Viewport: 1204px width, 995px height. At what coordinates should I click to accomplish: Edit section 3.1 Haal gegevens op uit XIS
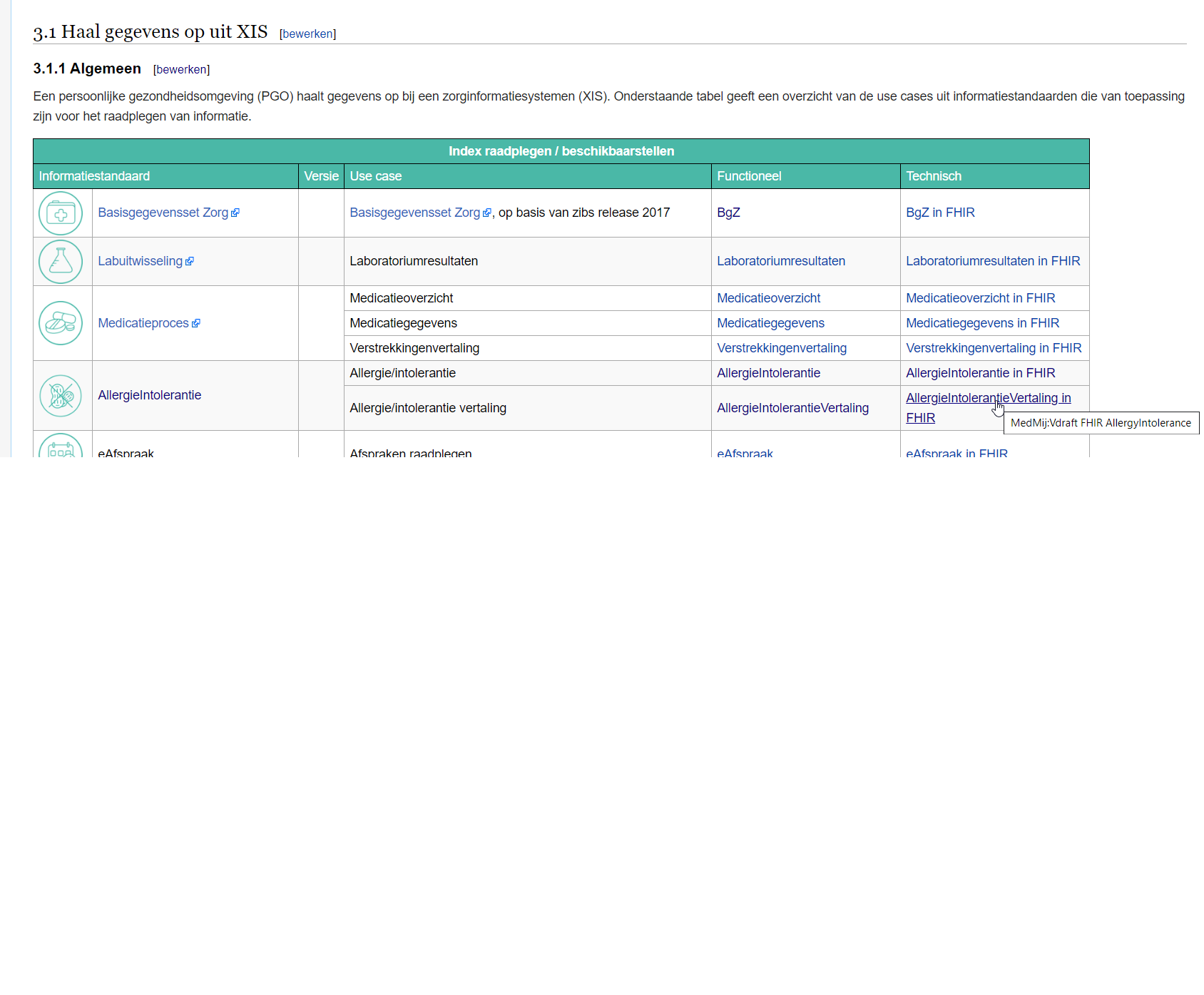tap(307, 34)
